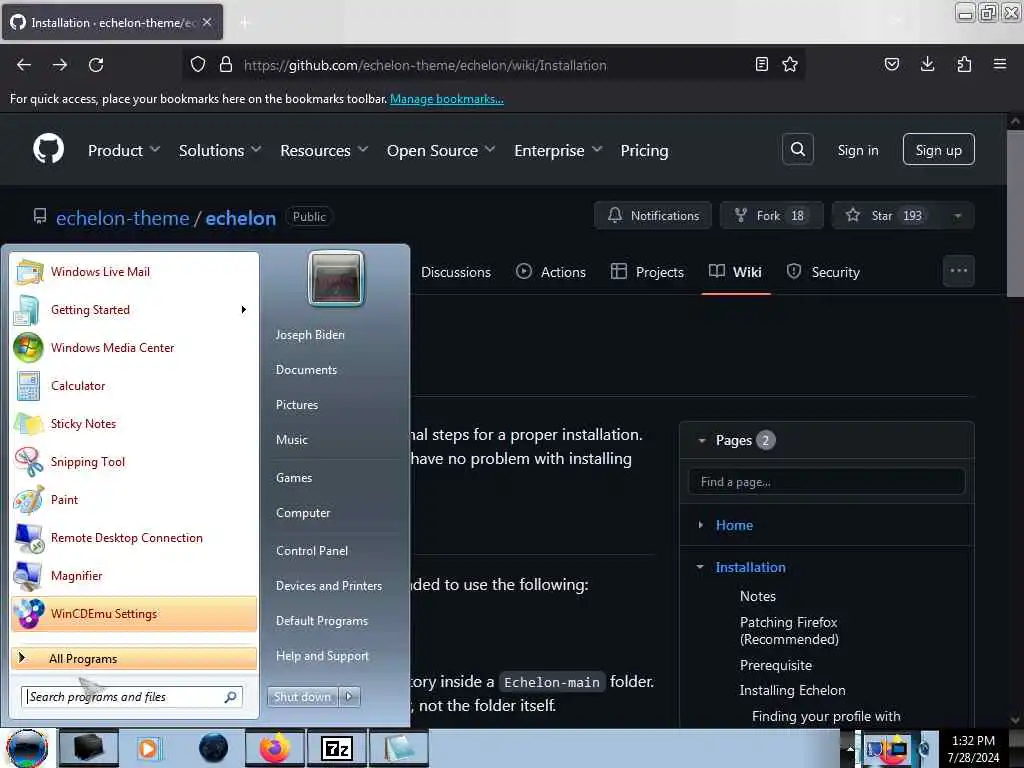Viewport: 1024px width, 768px height.
Task: Click the tracking protection shield icon
Action: coord(198,64)
